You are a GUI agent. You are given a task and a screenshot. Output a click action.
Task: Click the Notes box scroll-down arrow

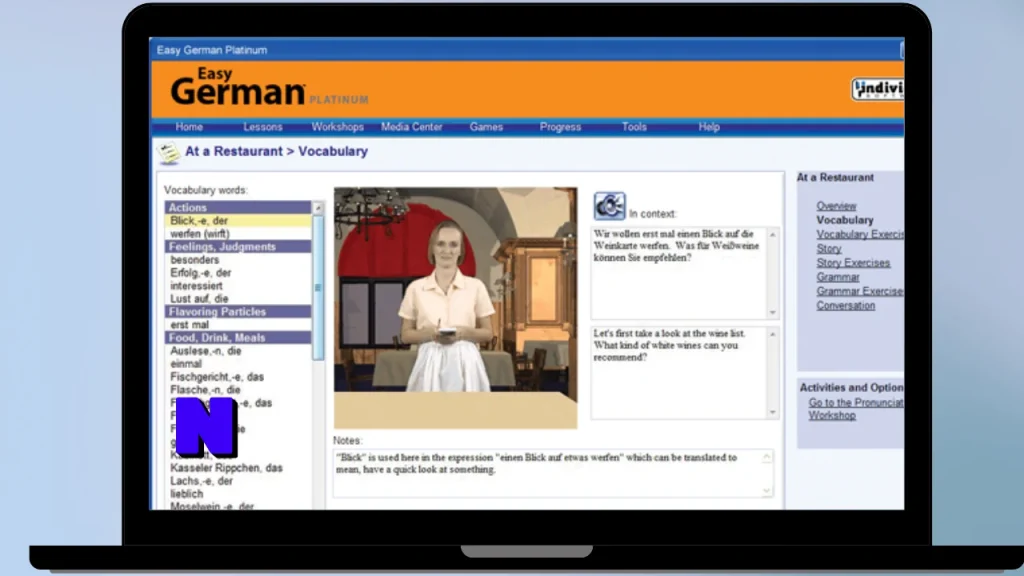click(x=767, y=490)
